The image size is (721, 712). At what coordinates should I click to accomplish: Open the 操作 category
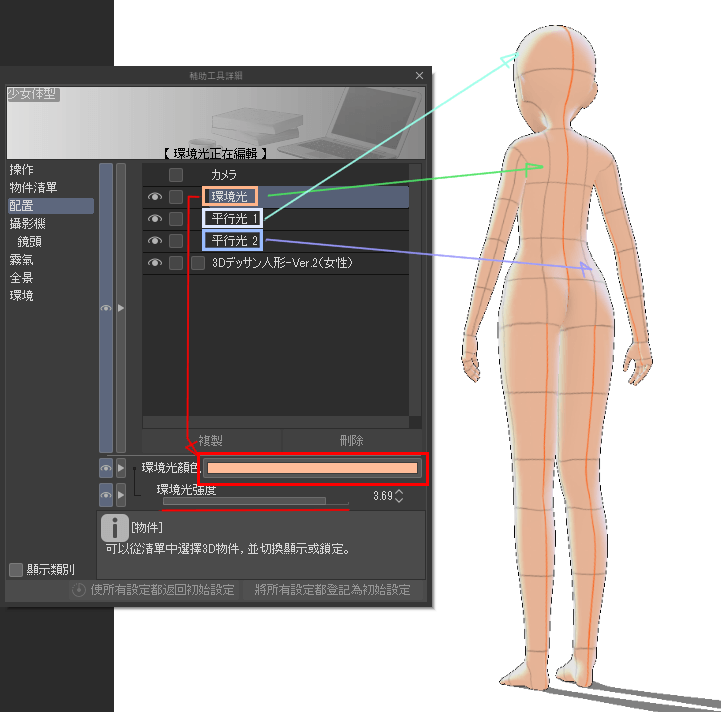21,170
